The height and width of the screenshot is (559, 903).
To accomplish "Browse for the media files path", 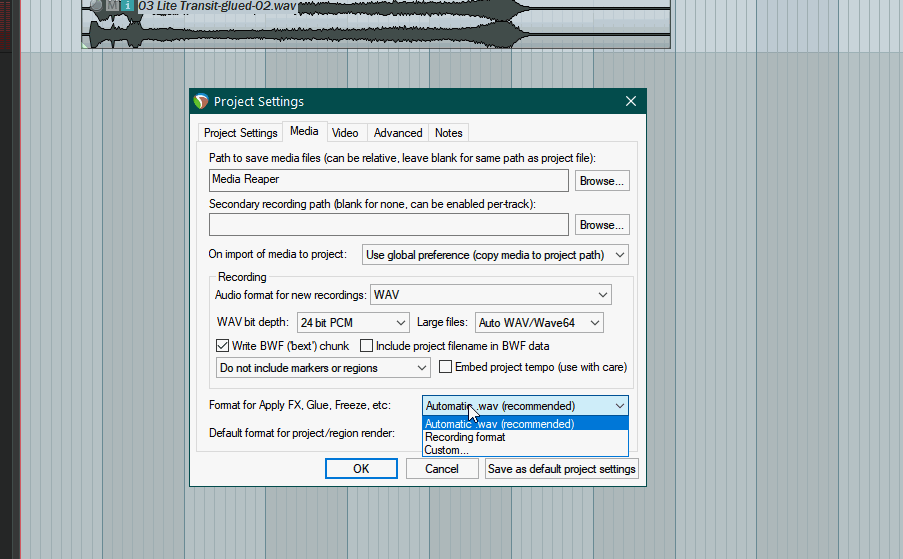I will pos(602,181).
